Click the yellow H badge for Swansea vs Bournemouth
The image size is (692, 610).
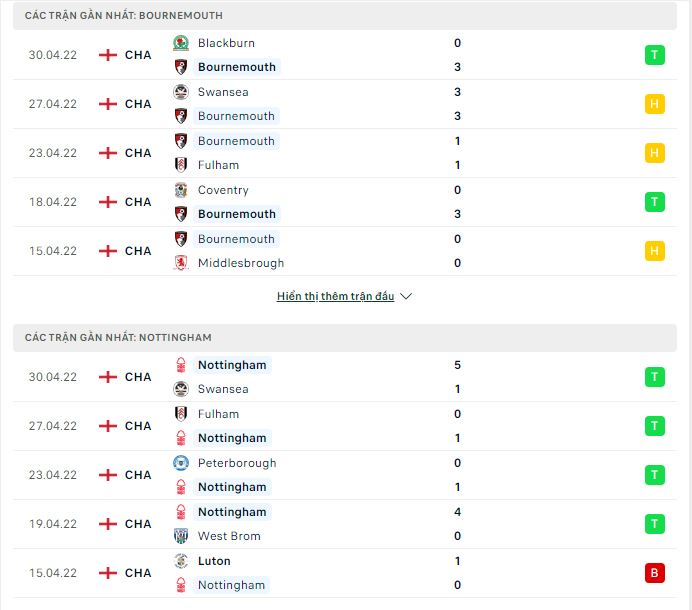pos(655,104)
